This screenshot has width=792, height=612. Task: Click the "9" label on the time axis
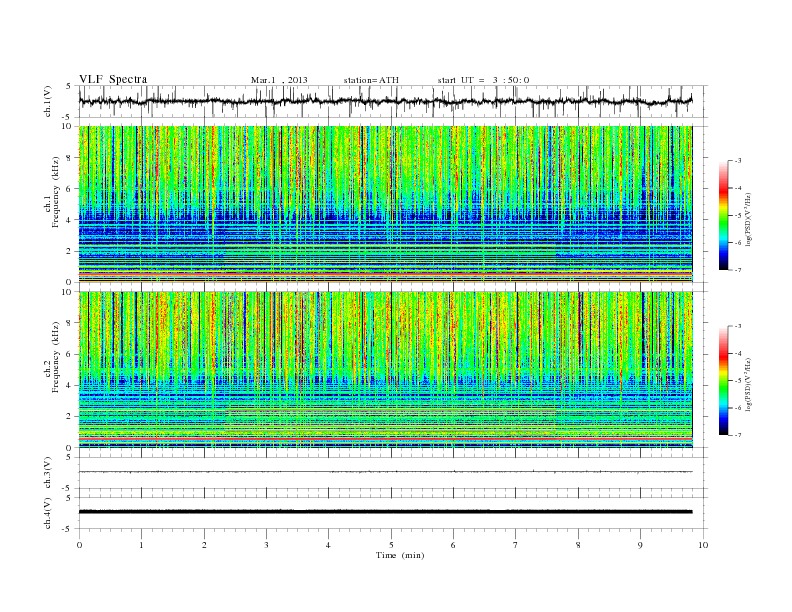640,545
